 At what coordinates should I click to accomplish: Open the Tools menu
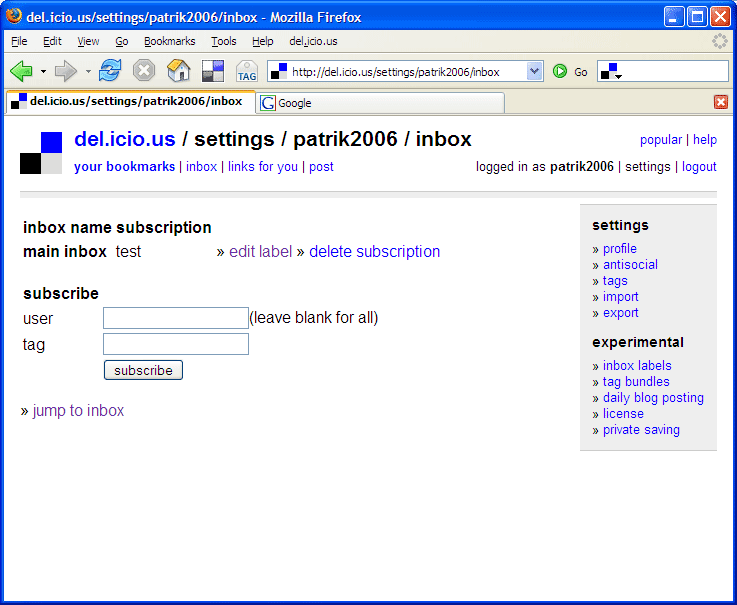coord(224,41)
